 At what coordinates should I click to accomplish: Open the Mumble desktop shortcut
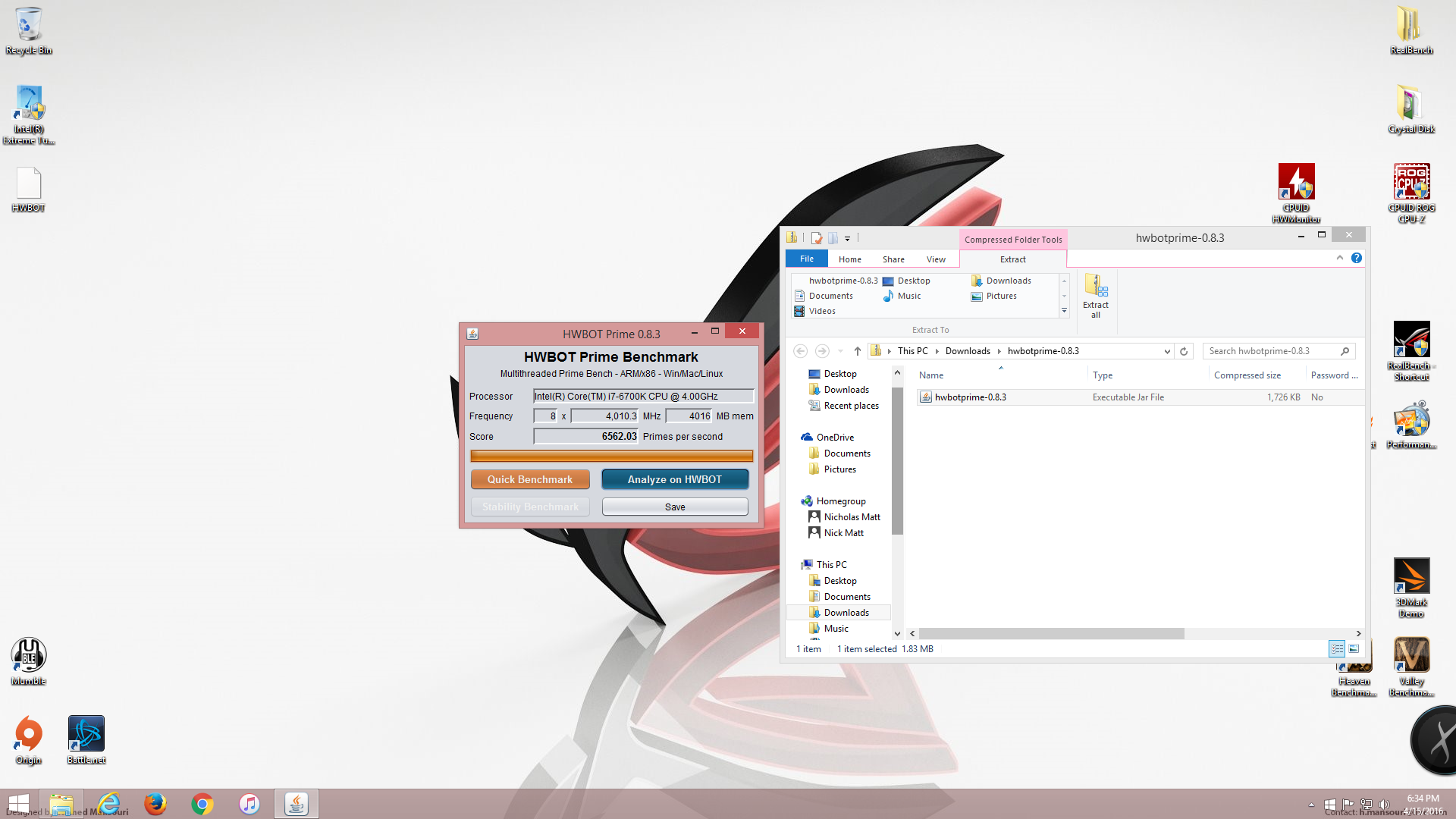pyautogui.click(x=29, y=661)
